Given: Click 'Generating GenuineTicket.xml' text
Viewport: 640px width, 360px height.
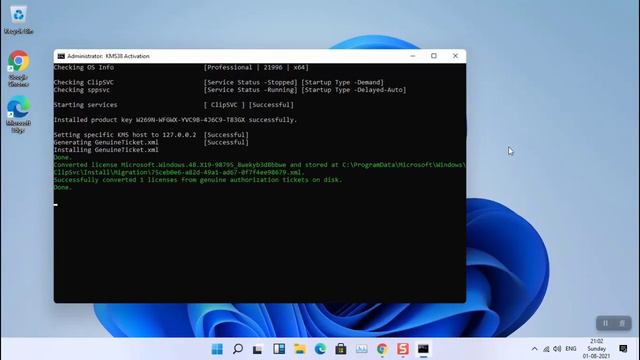Looking at the screenshot, I should pyautogui.click(x=106, y=142).
